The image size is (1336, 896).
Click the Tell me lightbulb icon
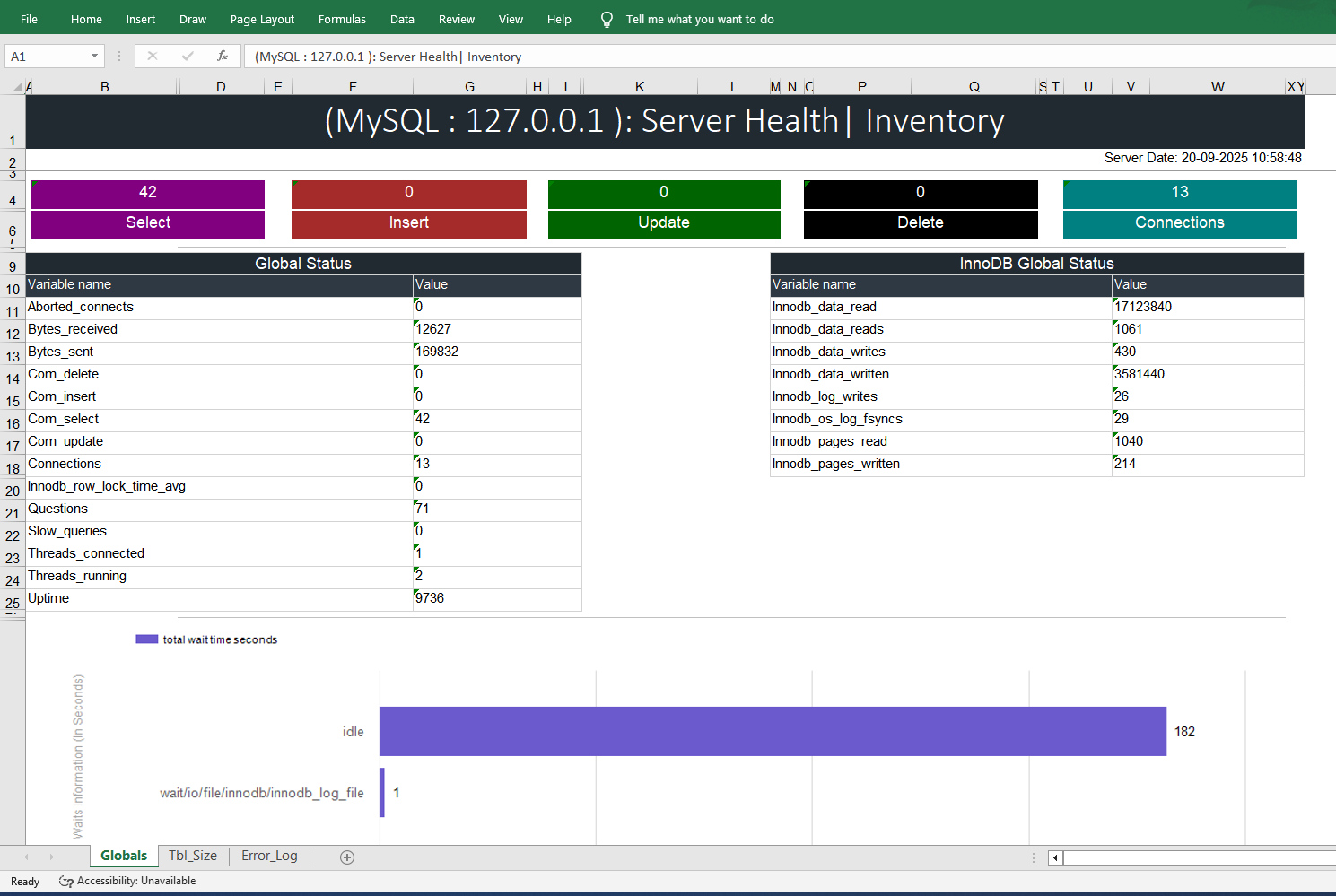click(x=607, y=19)
